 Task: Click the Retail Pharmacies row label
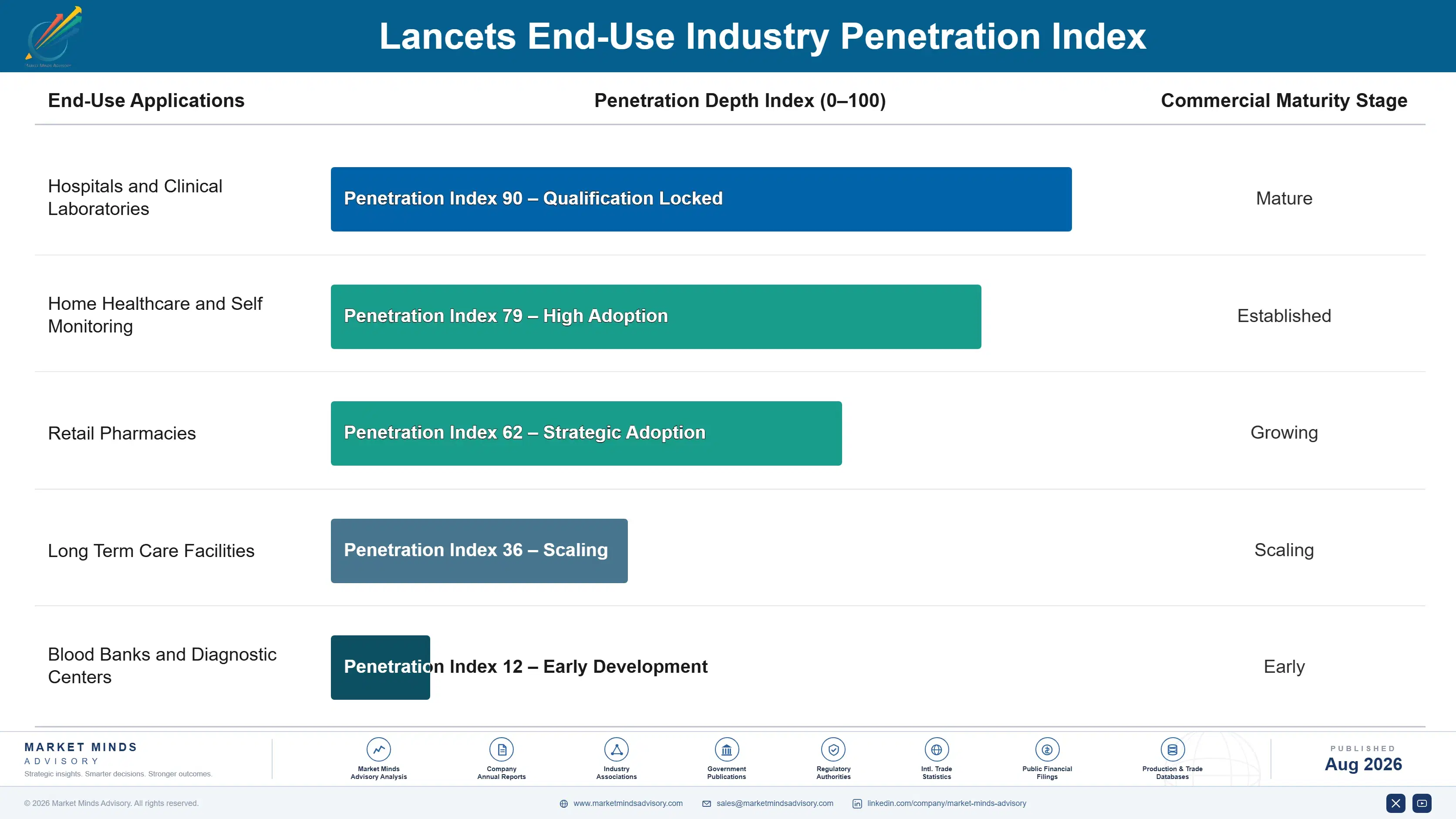(121, 433)
